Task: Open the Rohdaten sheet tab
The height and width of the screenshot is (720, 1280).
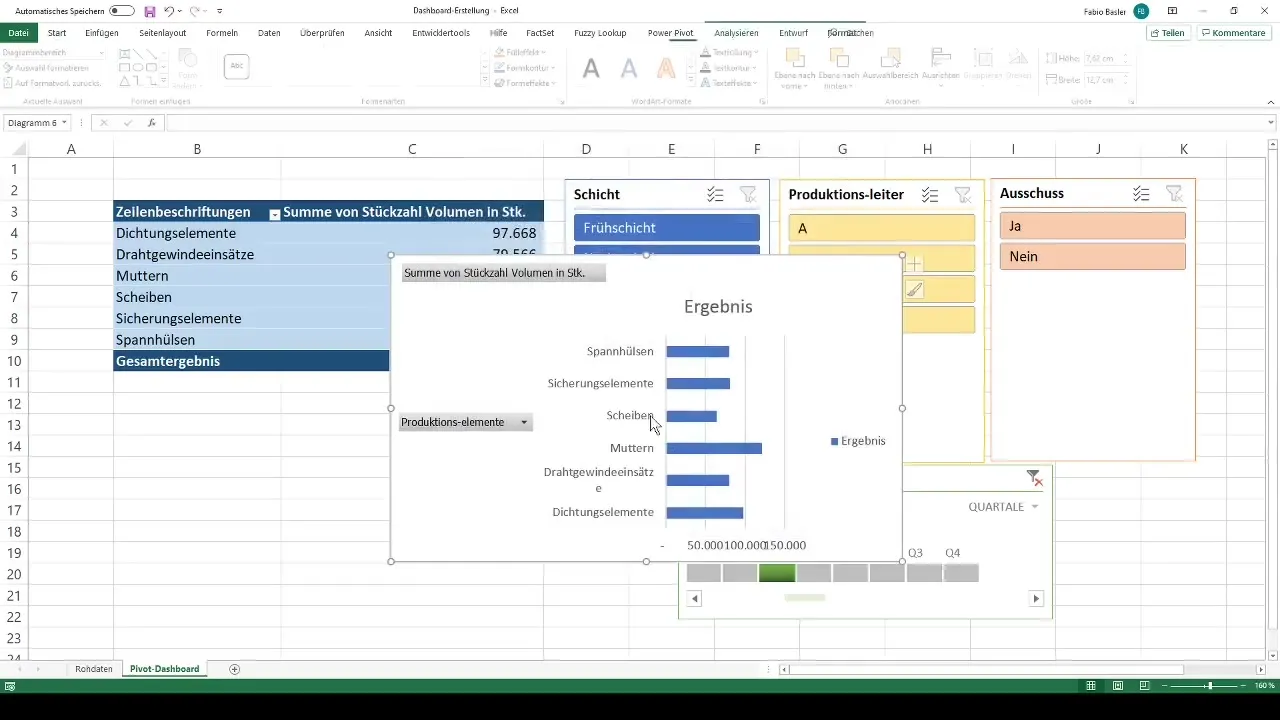Action: point(94,668)
